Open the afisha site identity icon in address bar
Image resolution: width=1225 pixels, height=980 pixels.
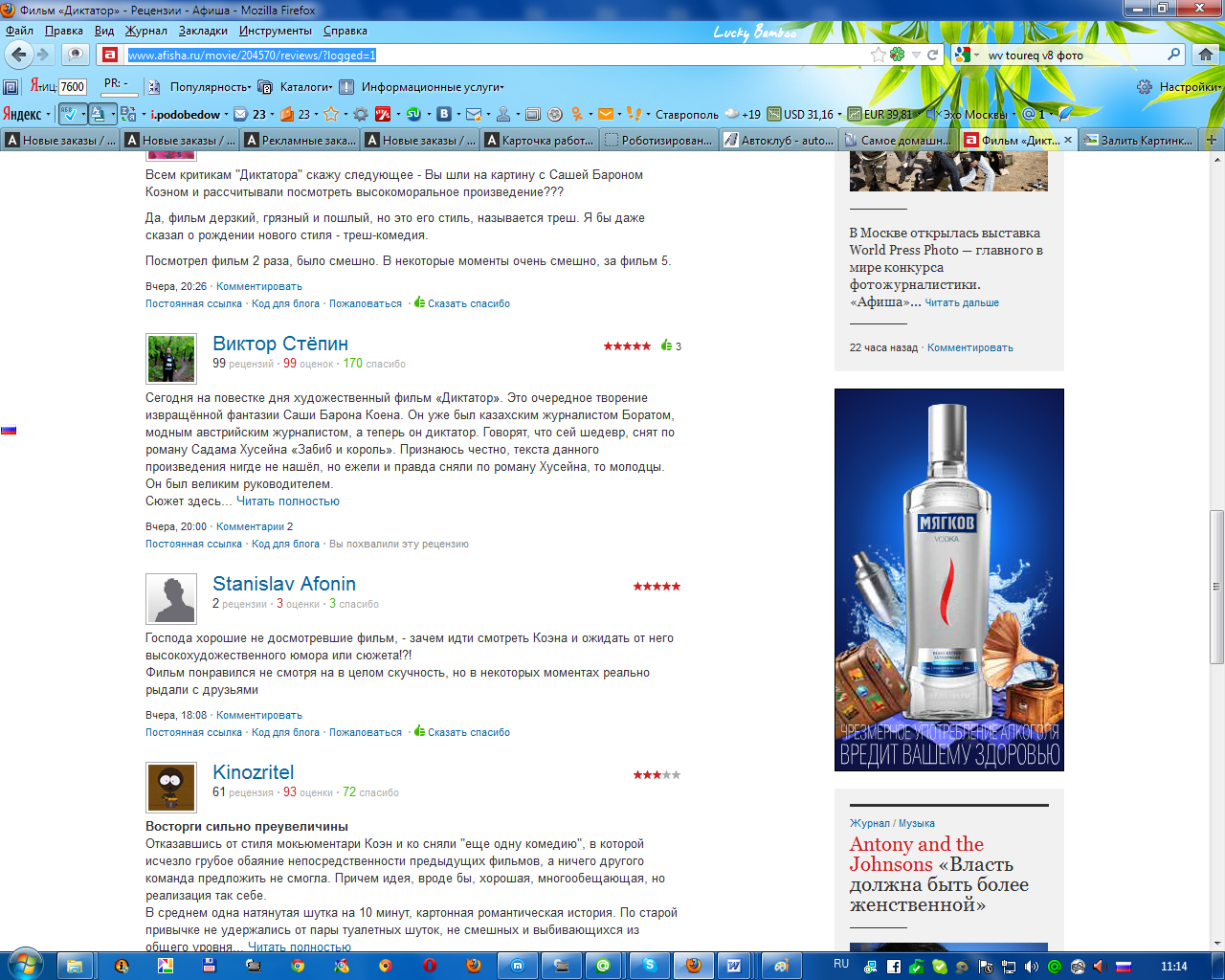tap(110, 55)
